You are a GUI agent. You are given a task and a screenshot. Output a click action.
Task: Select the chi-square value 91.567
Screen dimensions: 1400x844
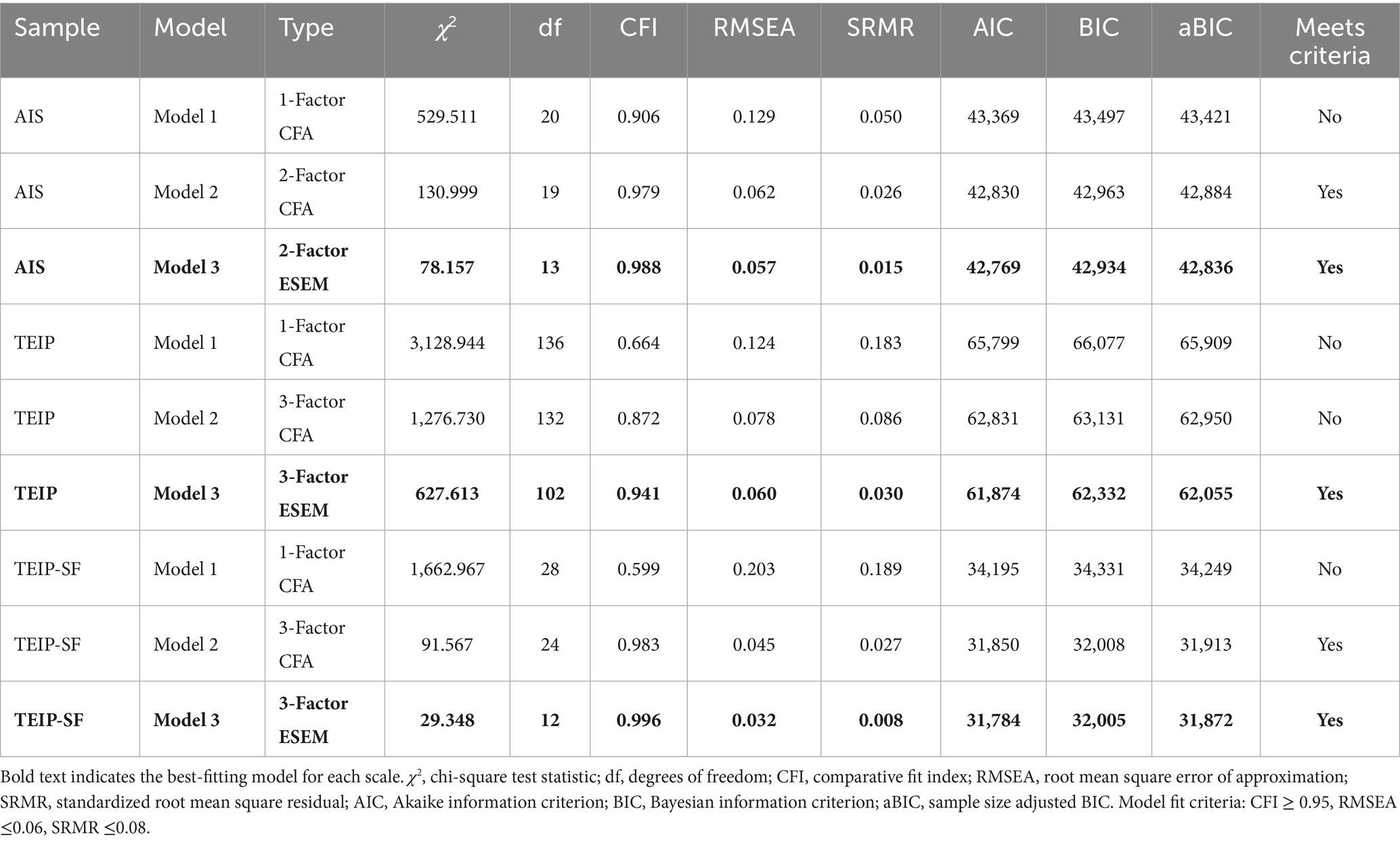click(x=447, y=645)
